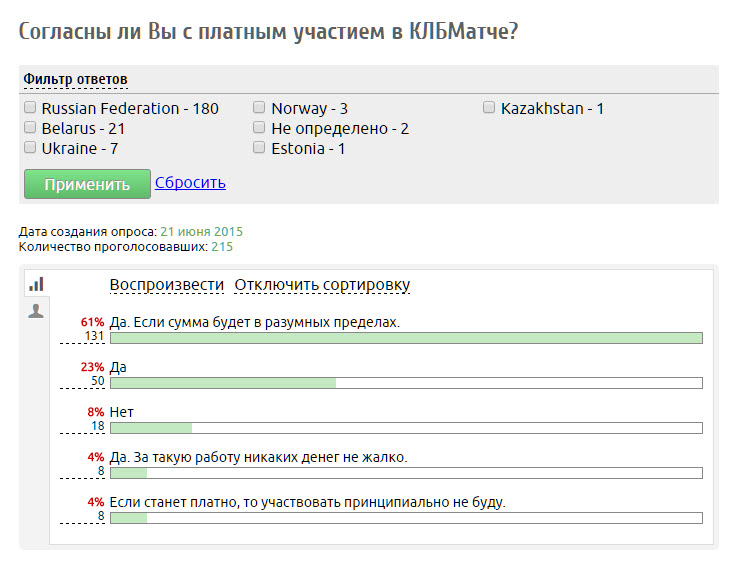Click the 61% result progress bar
The height and width of the screenshot is (570, 738).
tap(407, 338)
